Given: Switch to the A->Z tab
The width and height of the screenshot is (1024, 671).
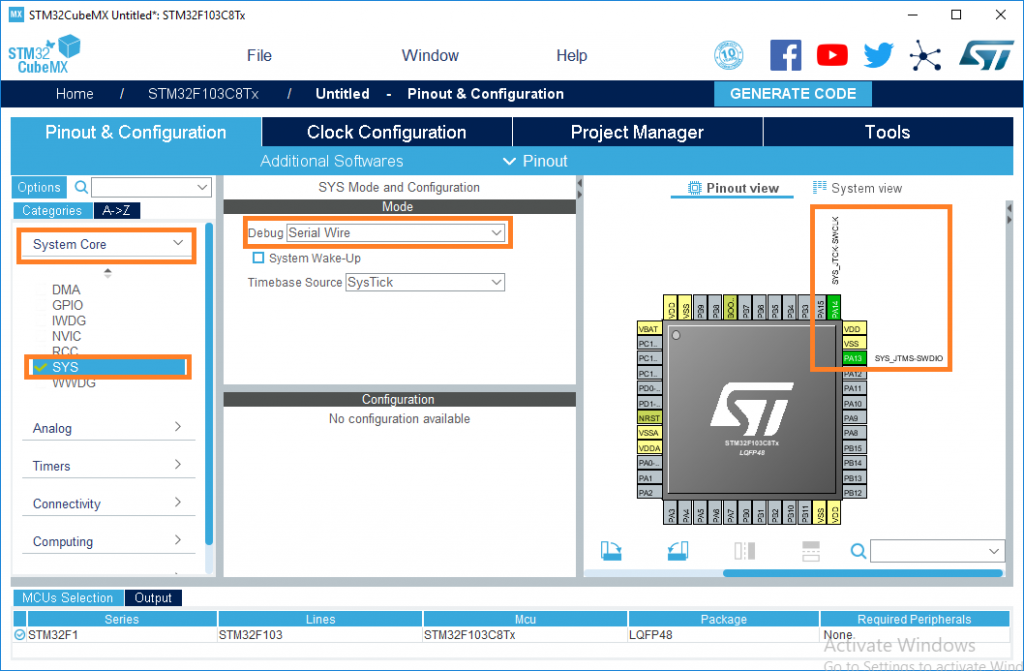Looking at the screenshot, I should (117, 210).
